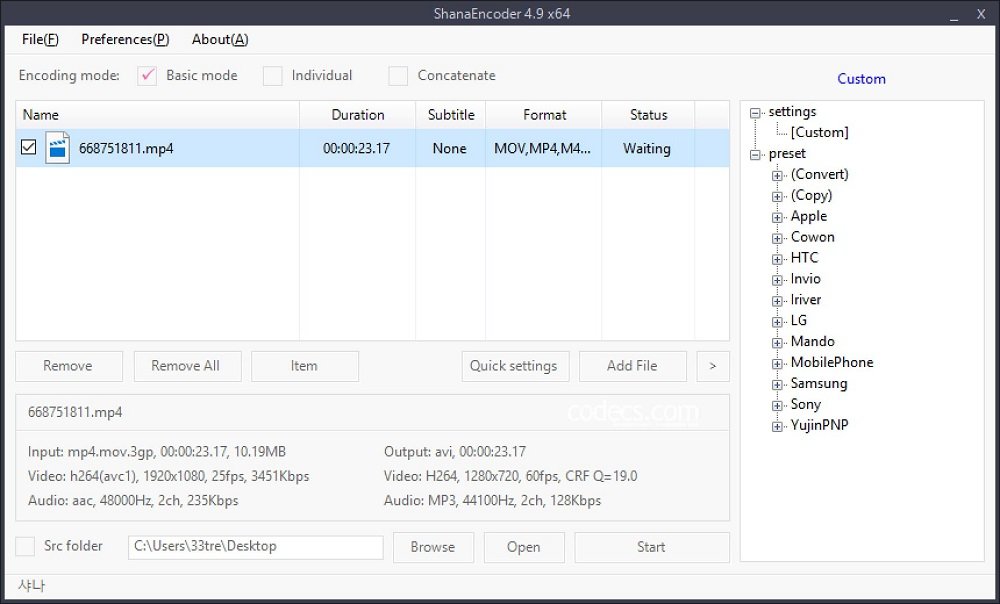Select the [Custom] settings item
Image resolution: width=1000 pixels, height=604 pixels.
[819, 132]
